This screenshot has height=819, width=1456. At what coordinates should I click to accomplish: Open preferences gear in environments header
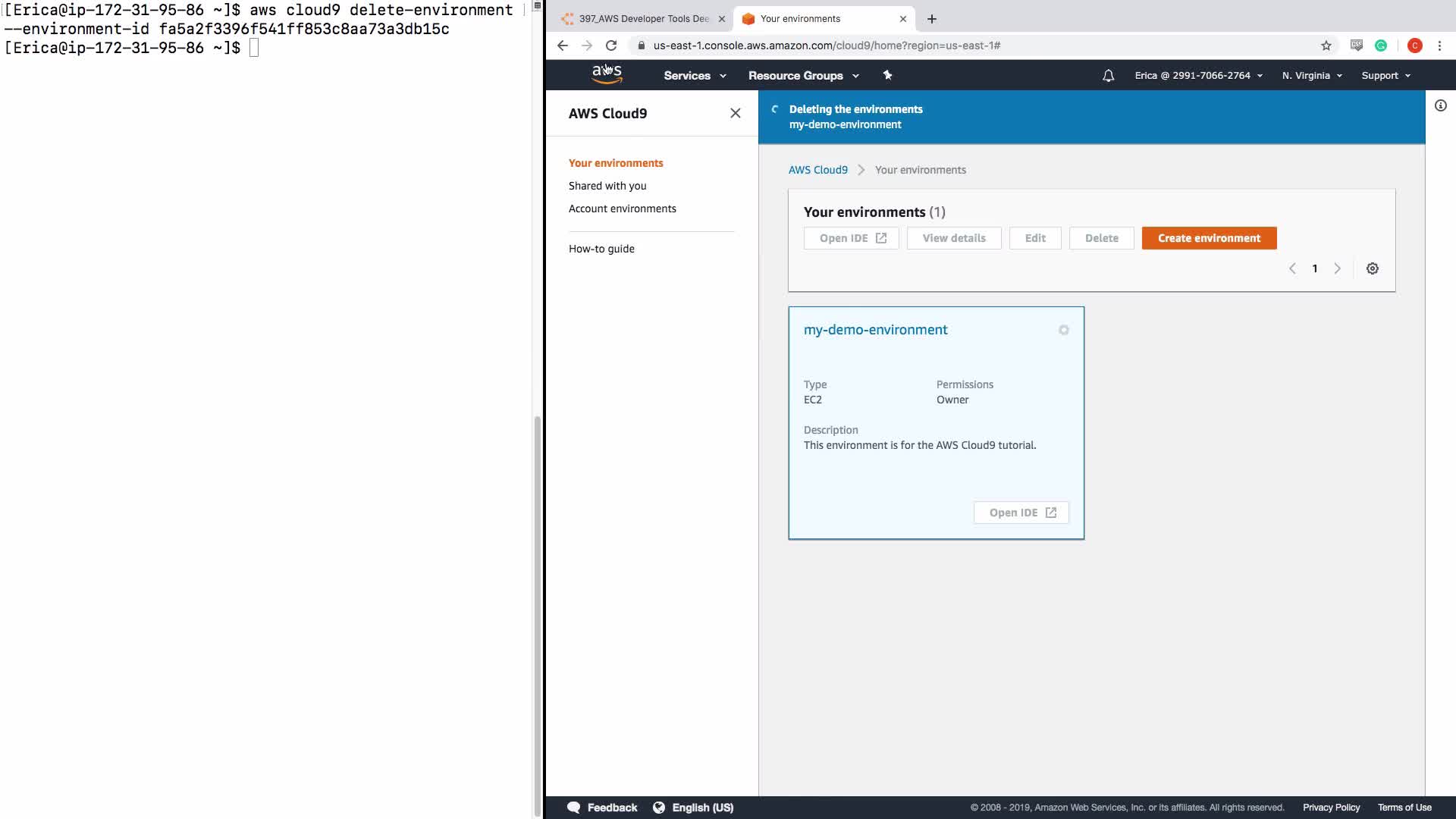pyautogui.click(x=1372, y=268)
